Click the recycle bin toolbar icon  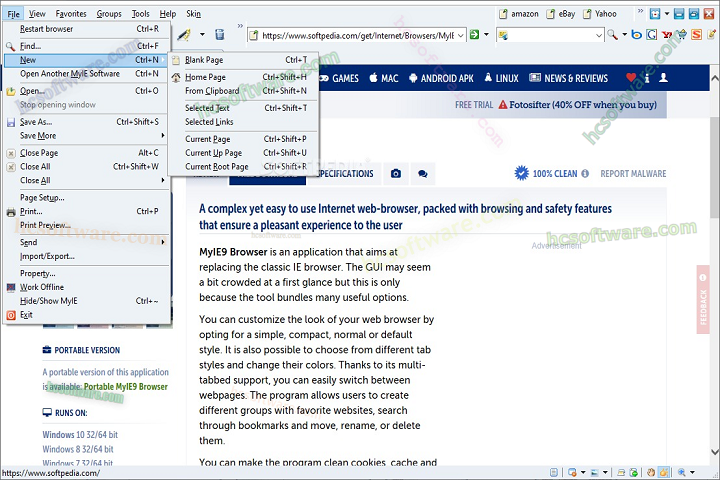220,34
